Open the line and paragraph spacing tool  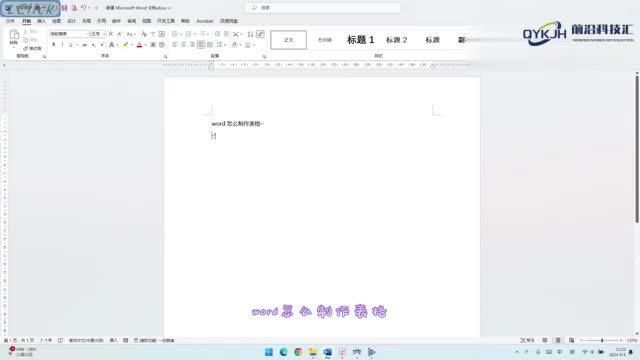(220, 44)
